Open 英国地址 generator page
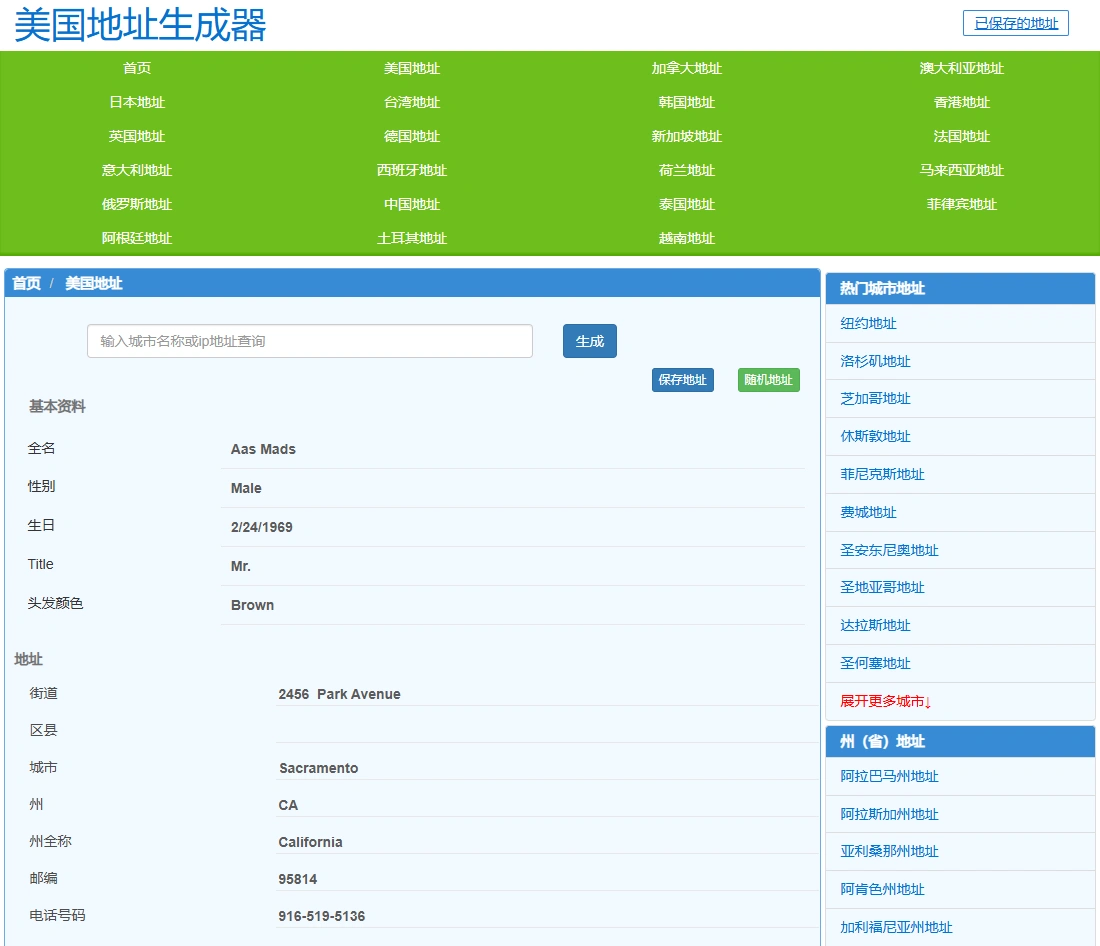The width and height of the screenshot is (1100, 946). (137, 136)
